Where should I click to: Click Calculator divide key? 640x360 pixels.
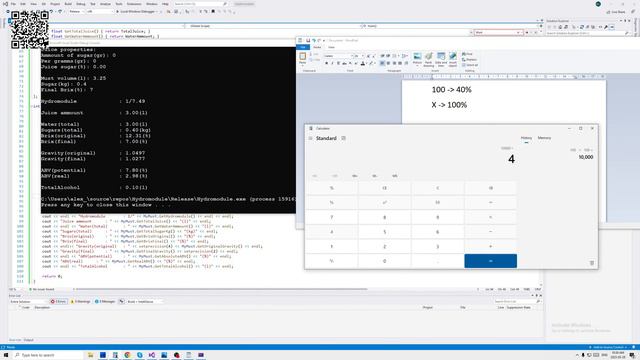click(x=491, y=202)
